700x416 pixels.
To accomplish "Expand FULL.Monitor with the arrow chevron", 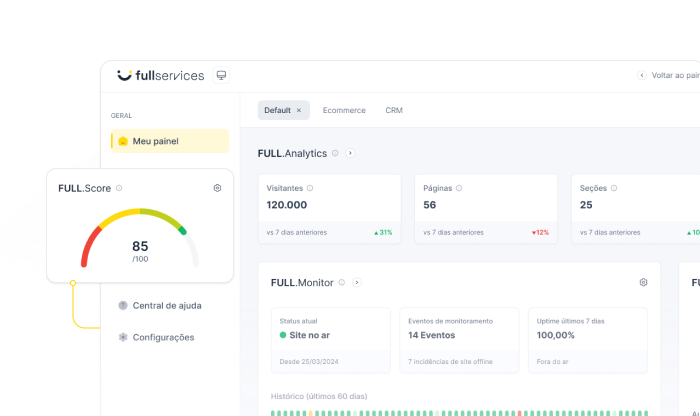I will click(357, 282).
